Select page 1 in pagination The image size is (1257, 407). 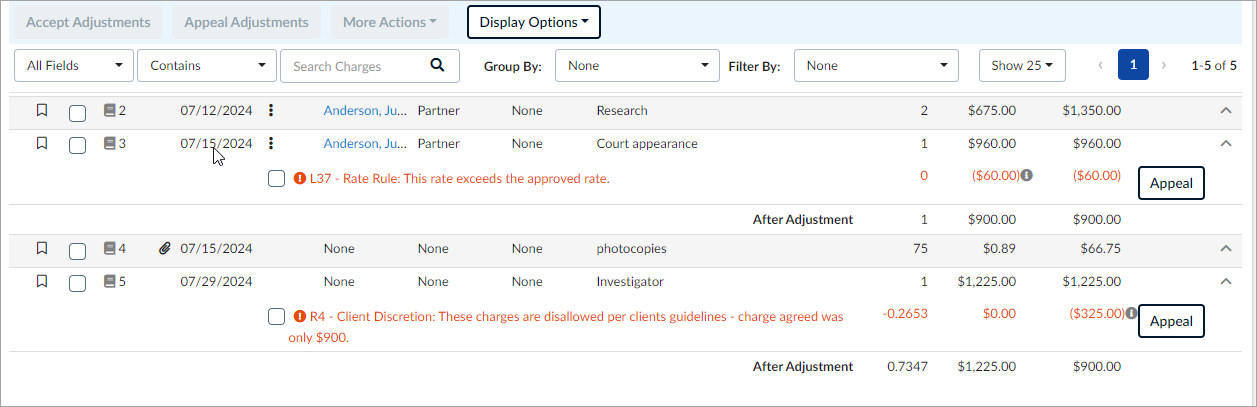(1133, 65)
